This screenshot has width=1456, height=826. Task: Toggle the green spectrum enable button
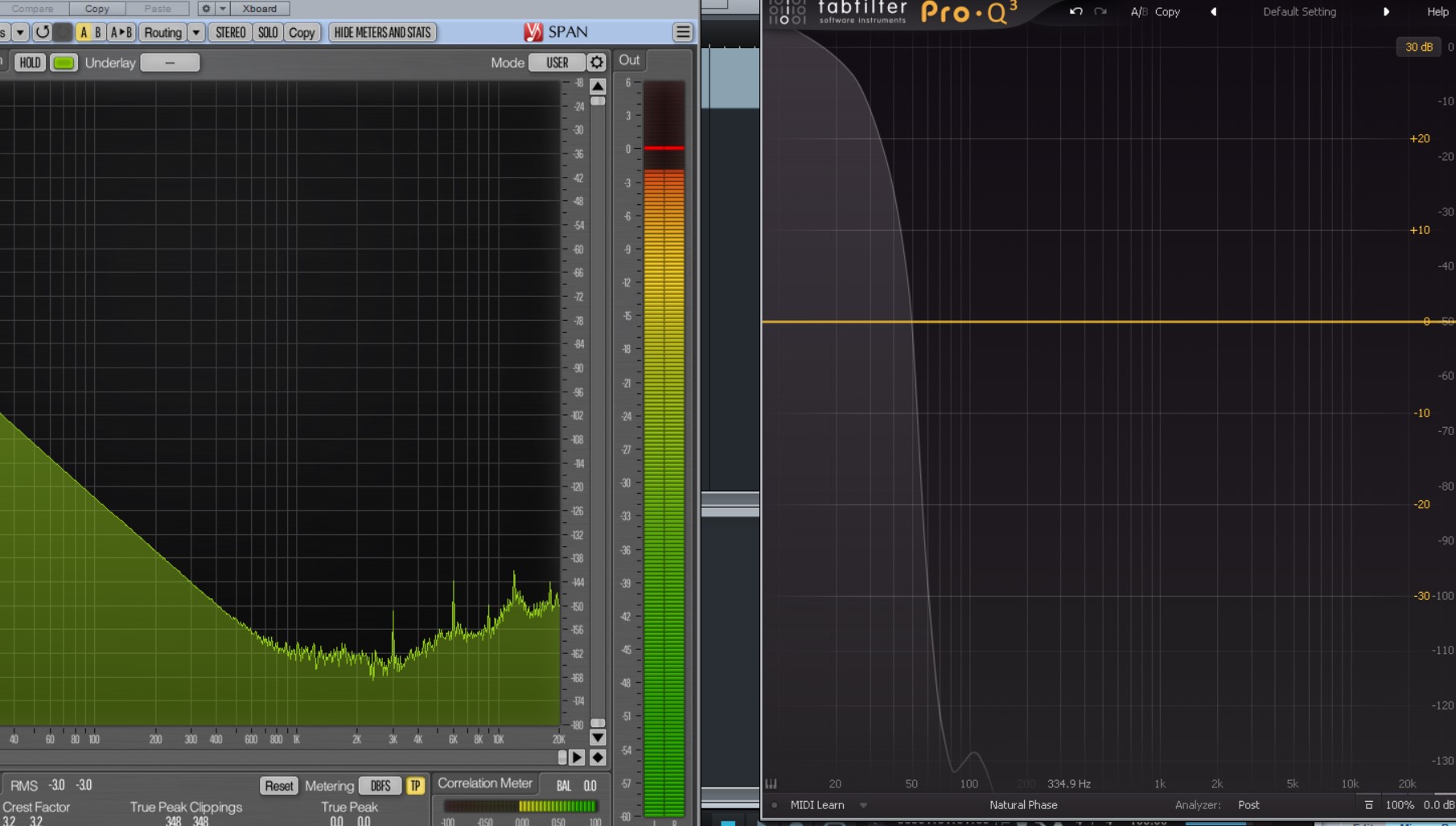pyautogui.click(x=64, y=63)
